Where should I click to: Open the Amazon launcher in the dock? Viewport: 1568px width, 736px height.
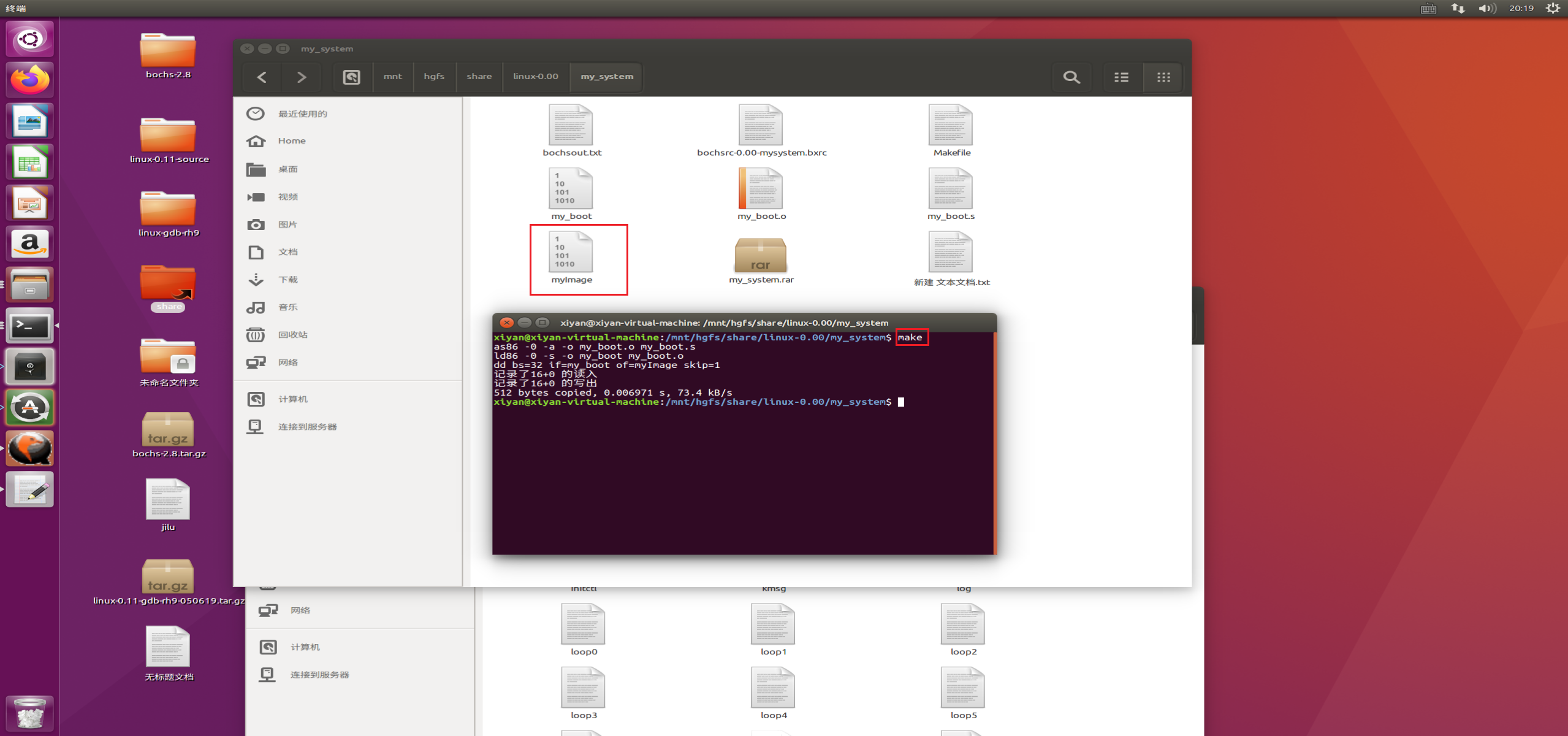pos(29,243)
